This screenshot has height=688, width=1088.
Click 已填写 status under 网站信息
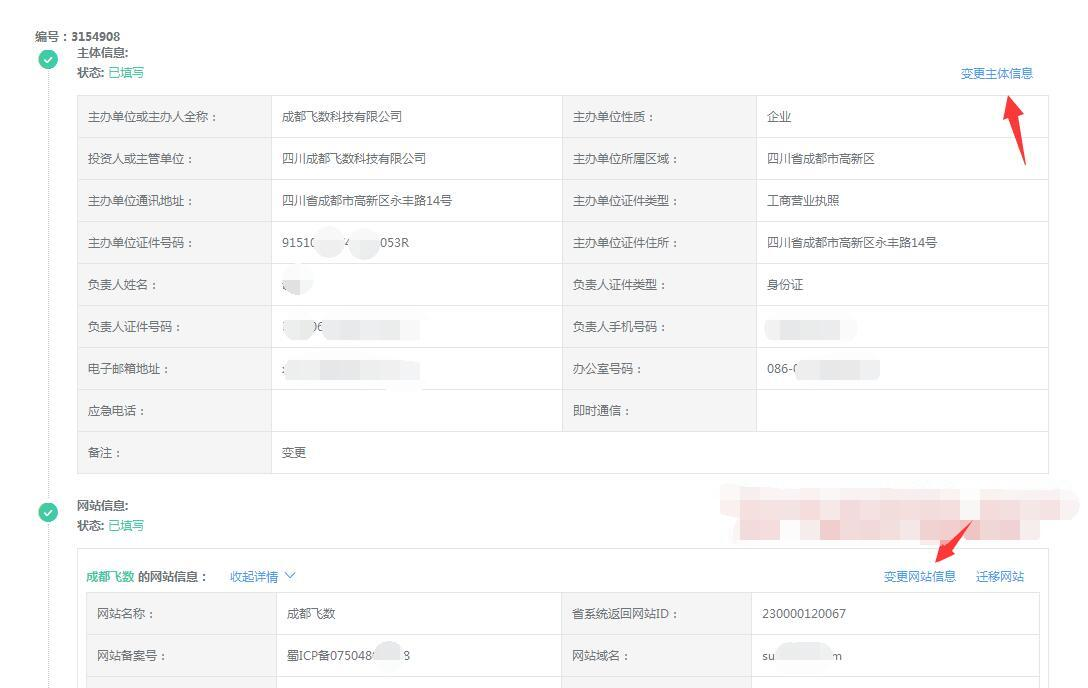point(126,526)
